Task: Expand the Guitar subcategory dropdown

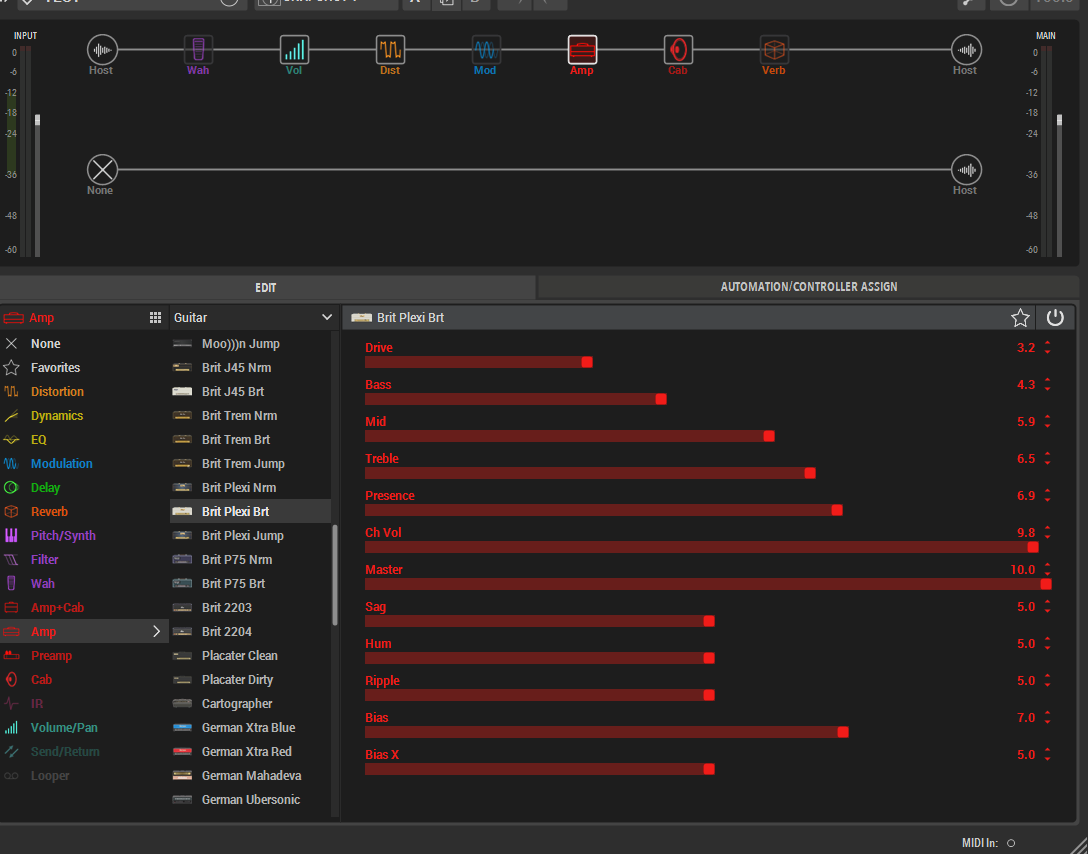Action: [x=253, y=317]
